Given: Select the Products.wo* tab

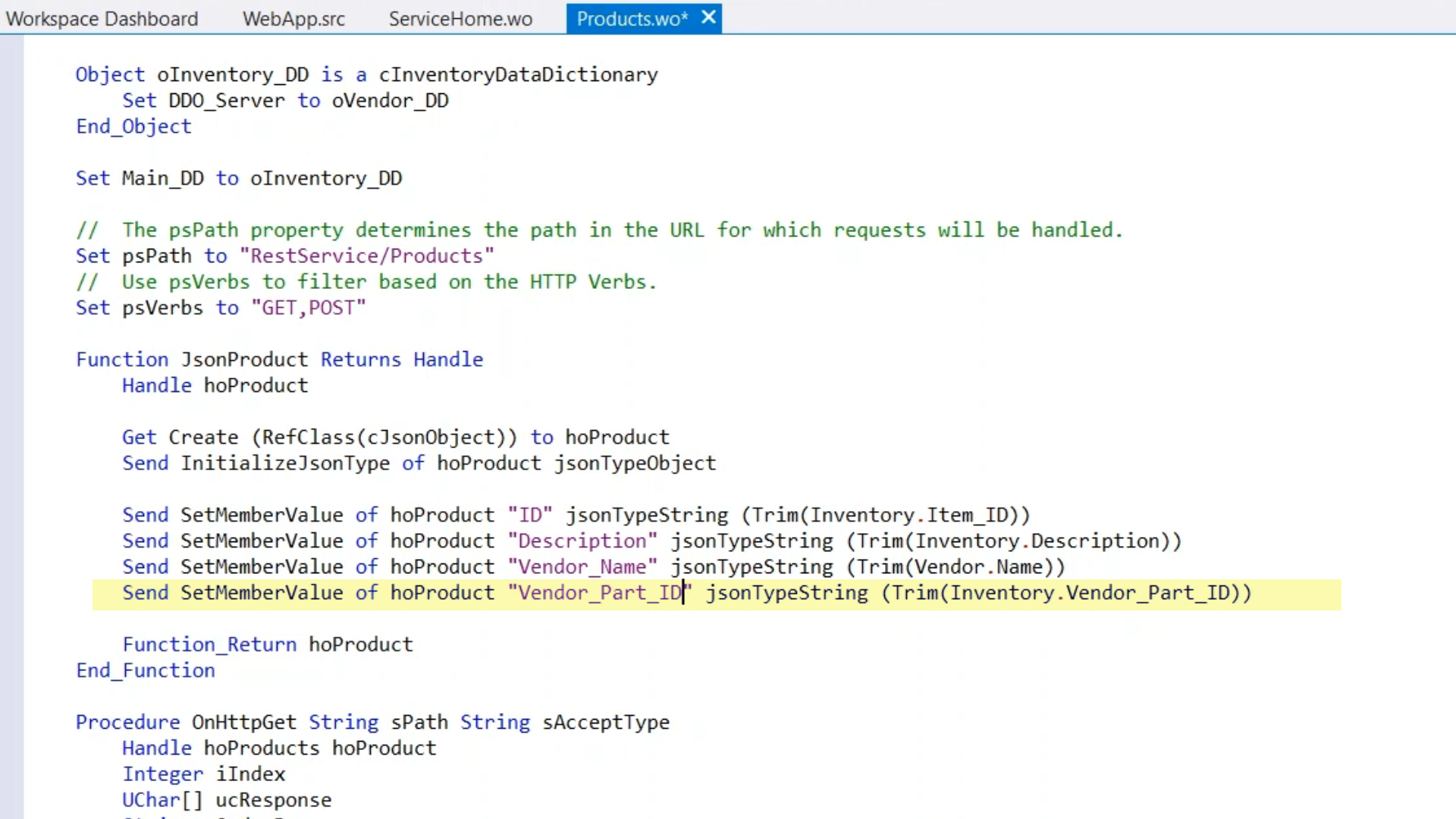Looking at the screenshot, I should 631,19.
